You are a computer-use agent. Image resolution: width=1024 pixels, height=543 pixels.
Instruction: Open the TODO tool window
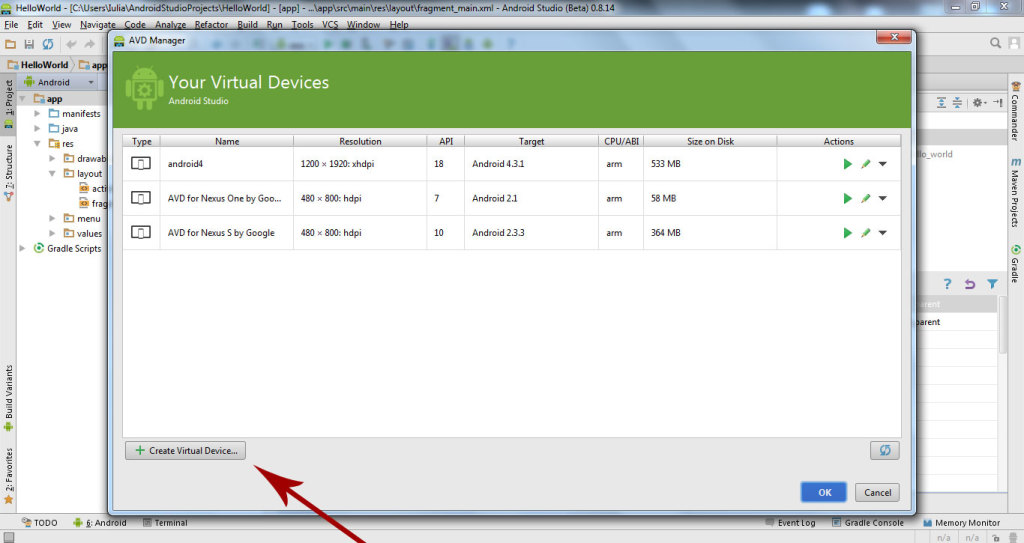click(39, 523)
